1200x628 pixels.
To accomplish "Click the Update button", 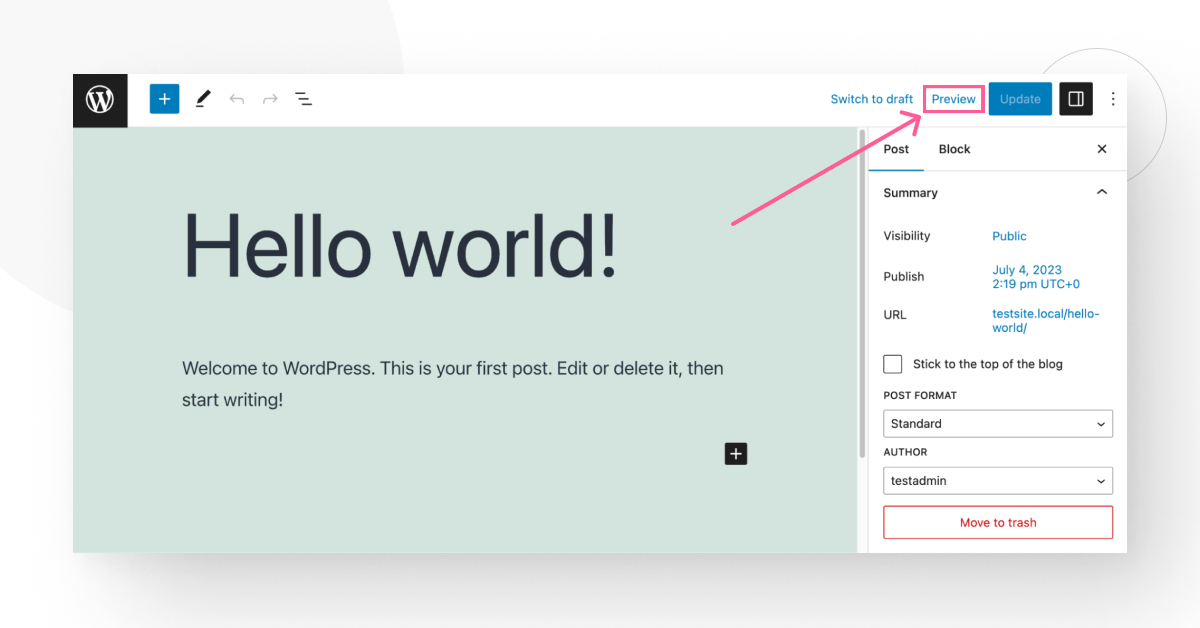I will coord(1020,99).
